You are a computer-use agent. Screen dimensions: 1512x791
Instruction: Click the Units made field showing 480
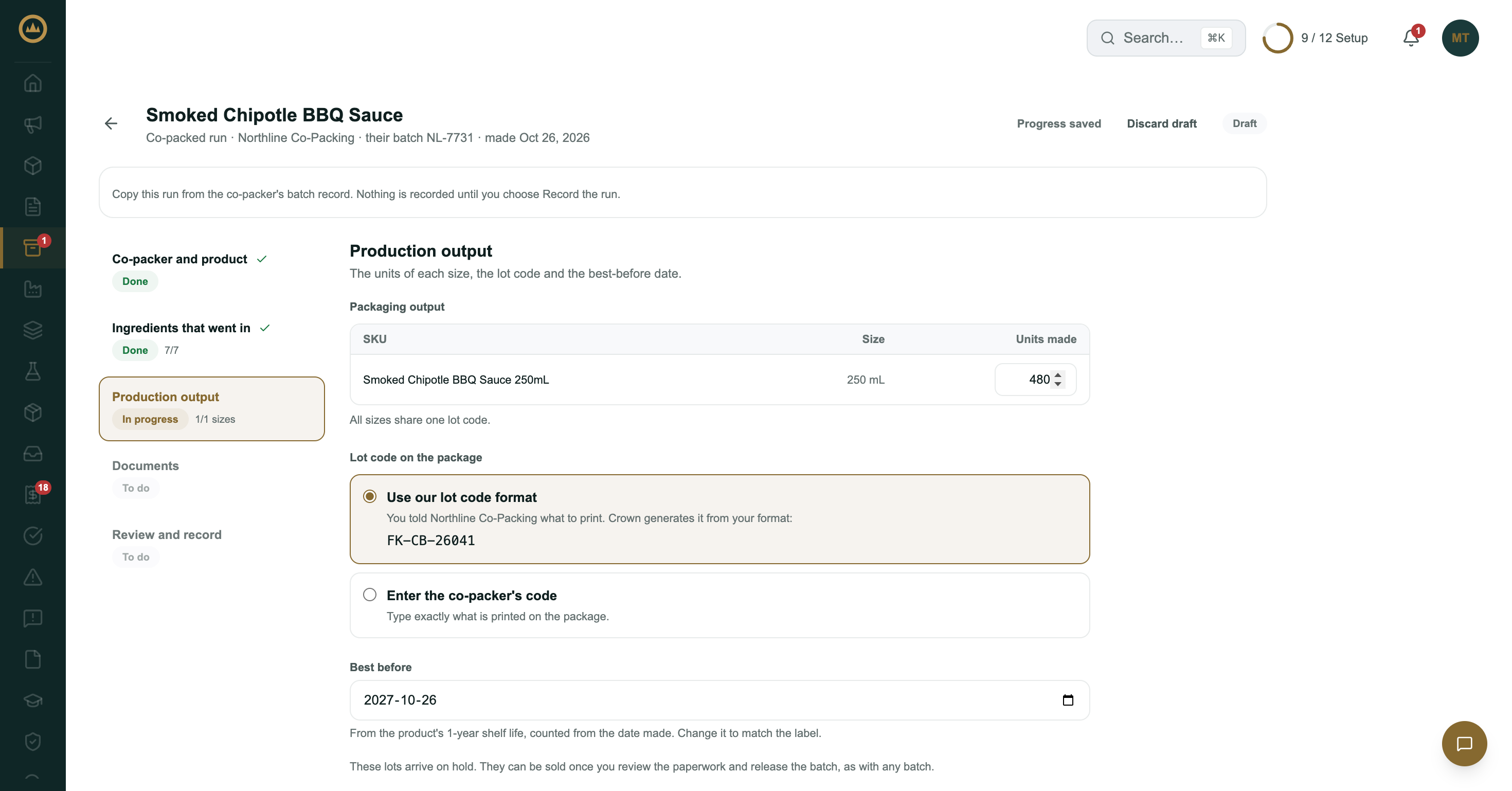click(x=1035, y=380)
